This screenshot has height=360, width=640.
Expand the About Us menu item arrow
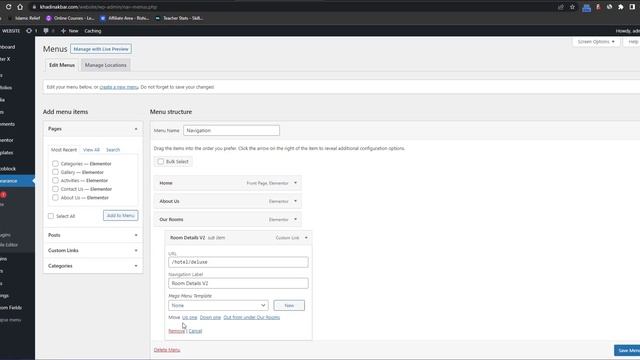[x=296, y=201]
